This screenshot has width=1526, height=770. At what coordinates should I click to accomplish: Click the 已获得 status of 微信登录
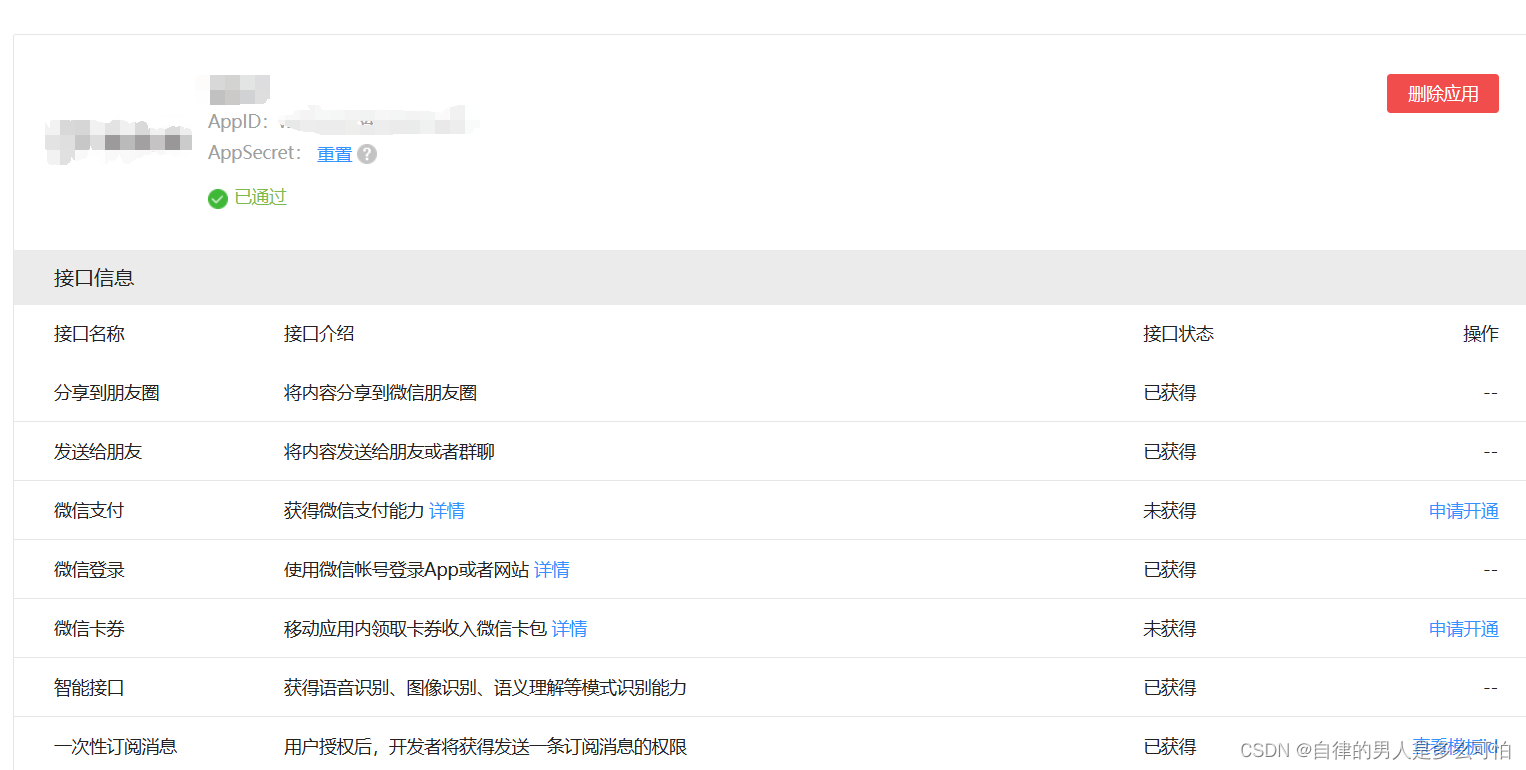[1170, 570]
